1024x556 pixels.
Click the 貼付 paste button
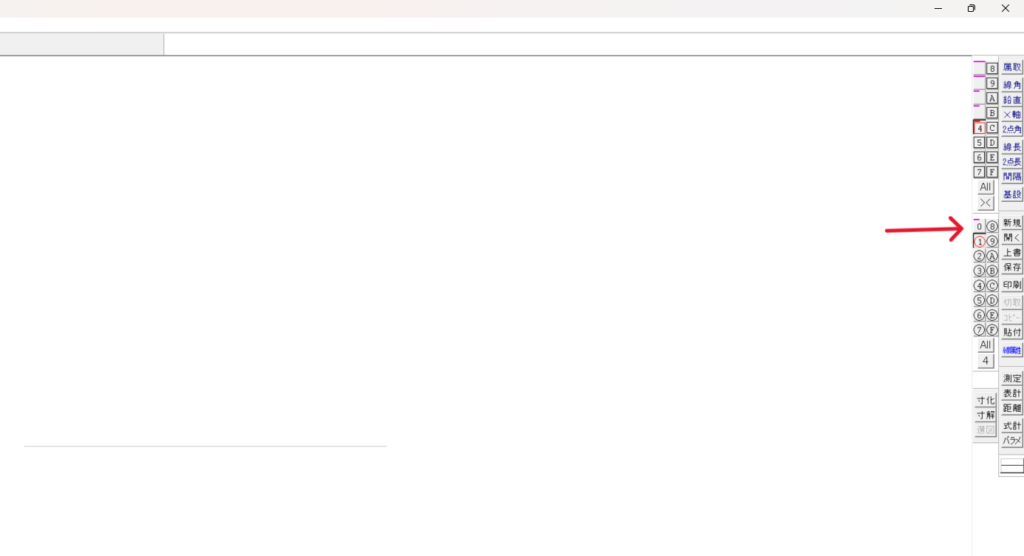1012,333
